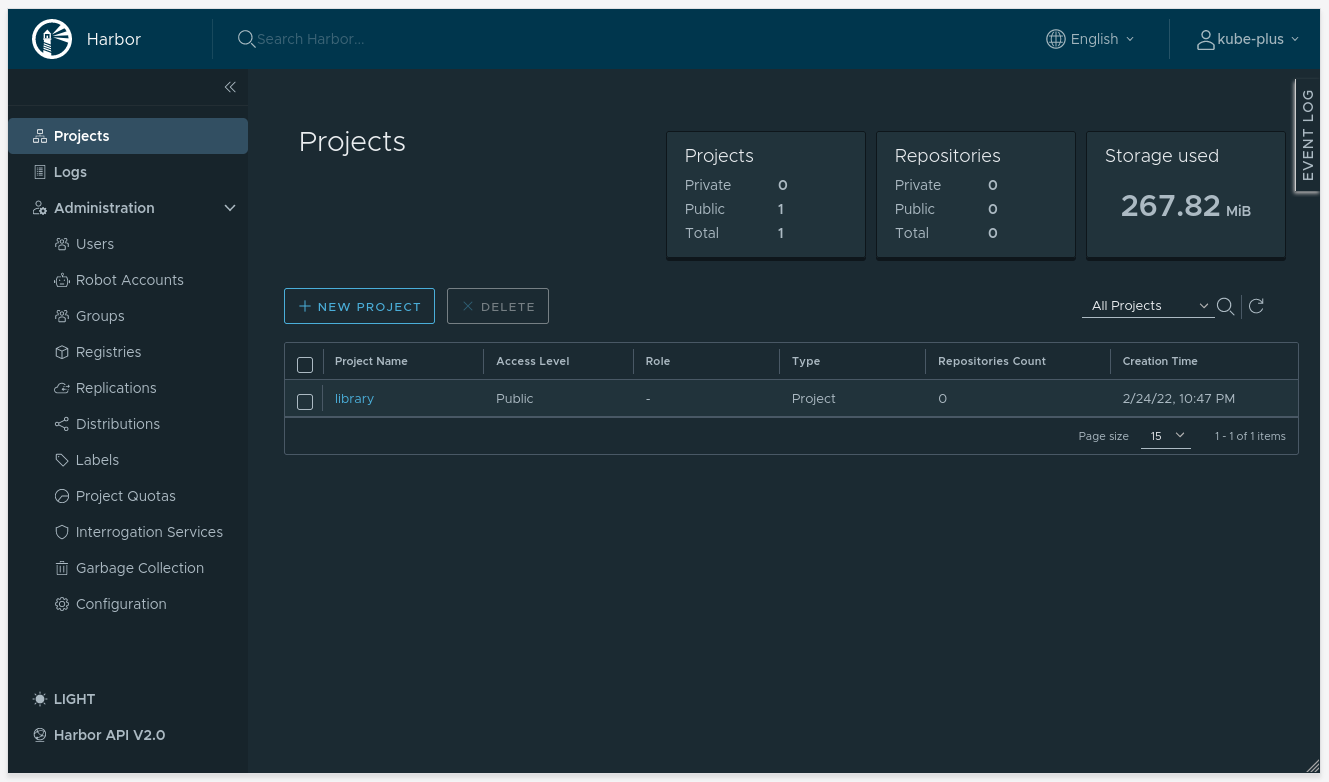Sort by Repositories Count column header
This screenshot has width=1329, height=782.
992,361
